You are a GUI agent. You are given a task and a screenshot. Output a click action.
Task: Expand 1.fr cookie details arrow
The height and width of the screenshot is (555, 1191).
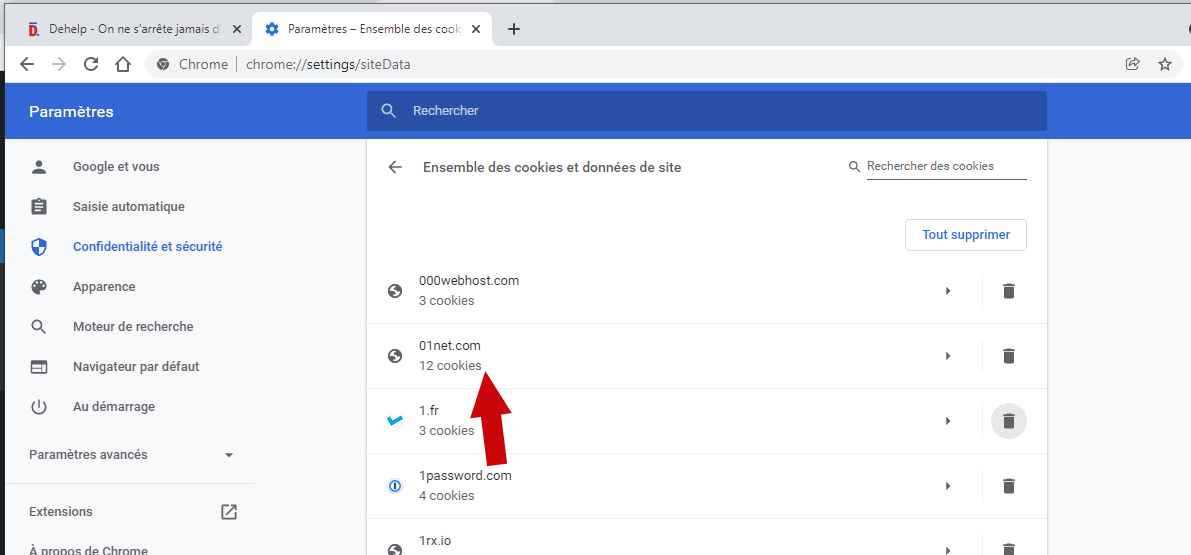tap(948, 421)
